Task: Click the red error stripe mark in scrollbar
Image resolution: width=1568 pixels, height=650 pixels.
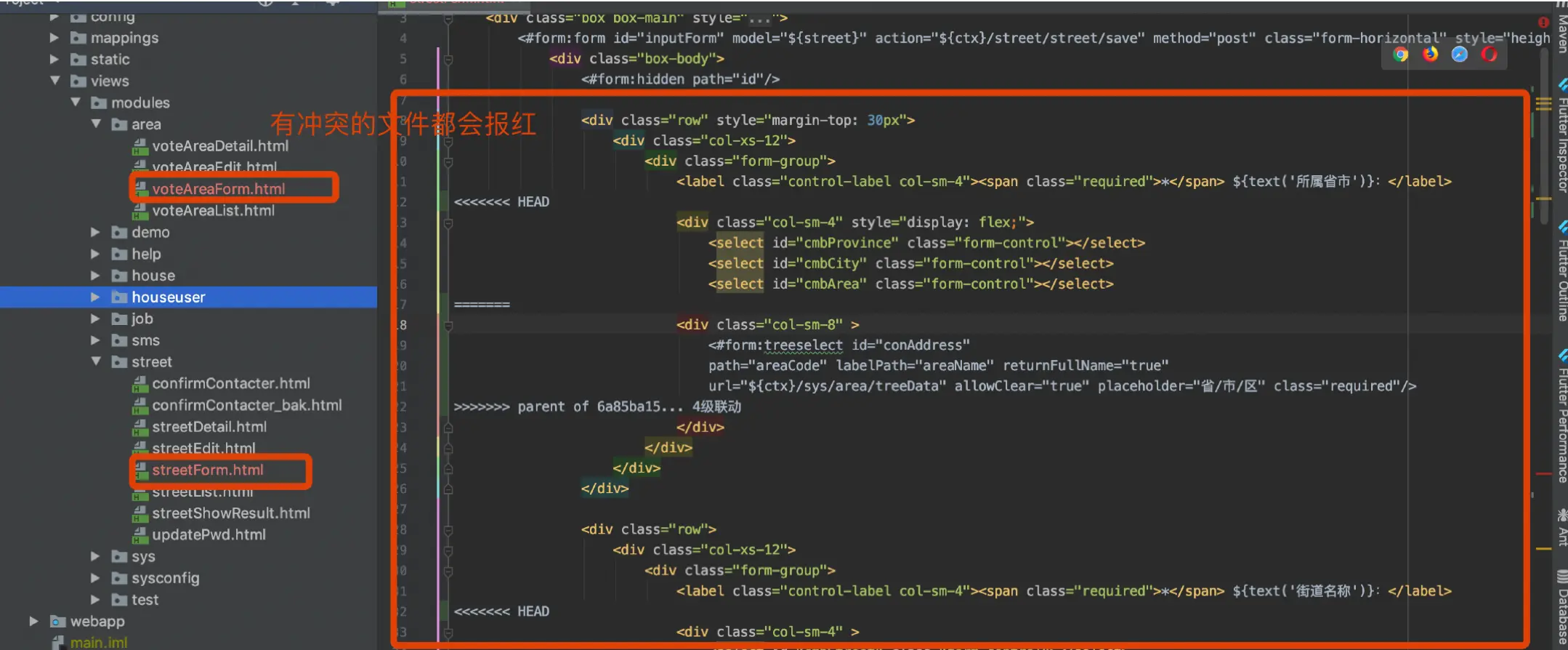Action: [1544, 474]
